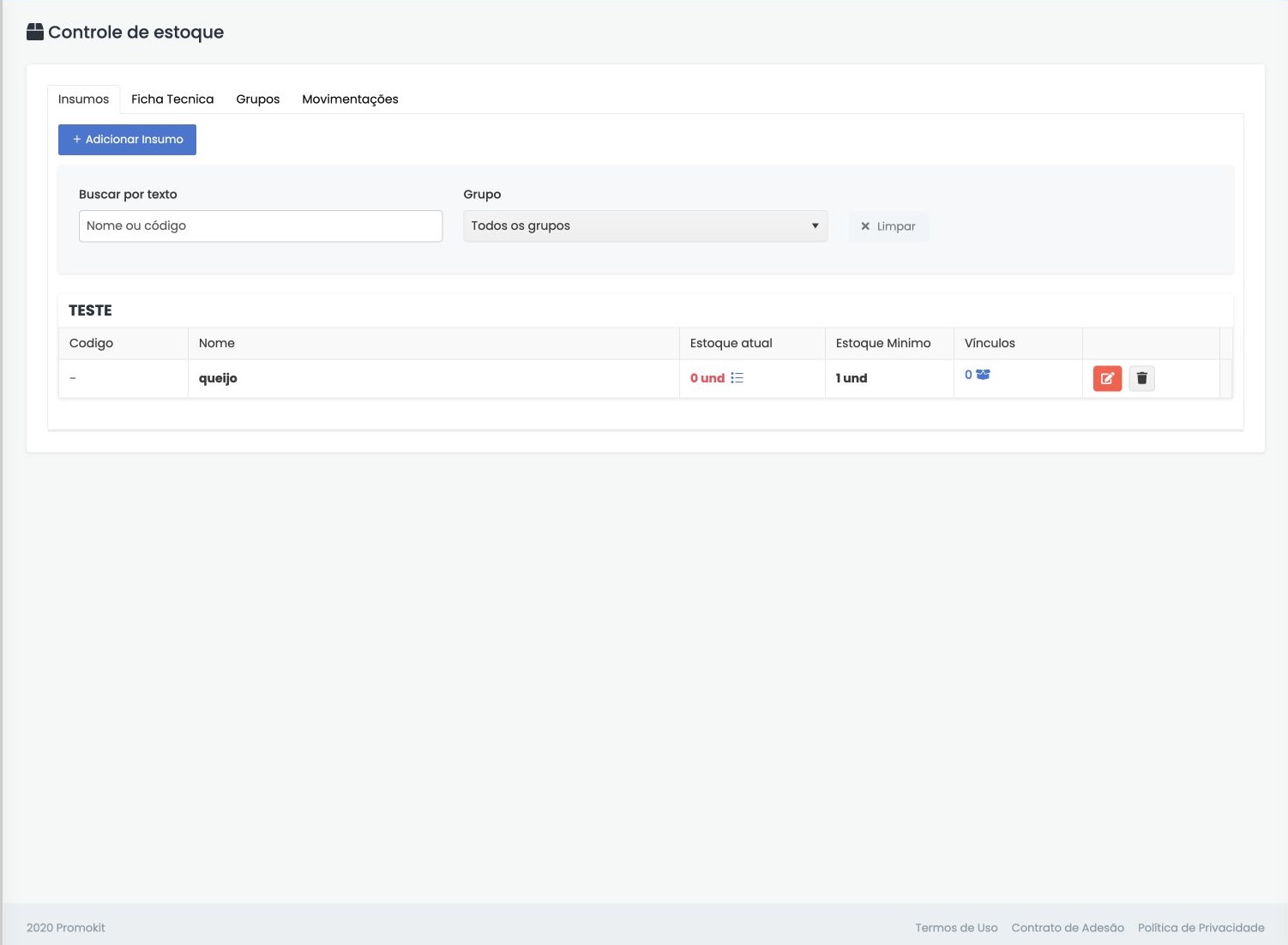This screenshot has height=945, width=1288.
Task: Open stock movement list icon beside 0 und
Action: click(x=737, y=378)
